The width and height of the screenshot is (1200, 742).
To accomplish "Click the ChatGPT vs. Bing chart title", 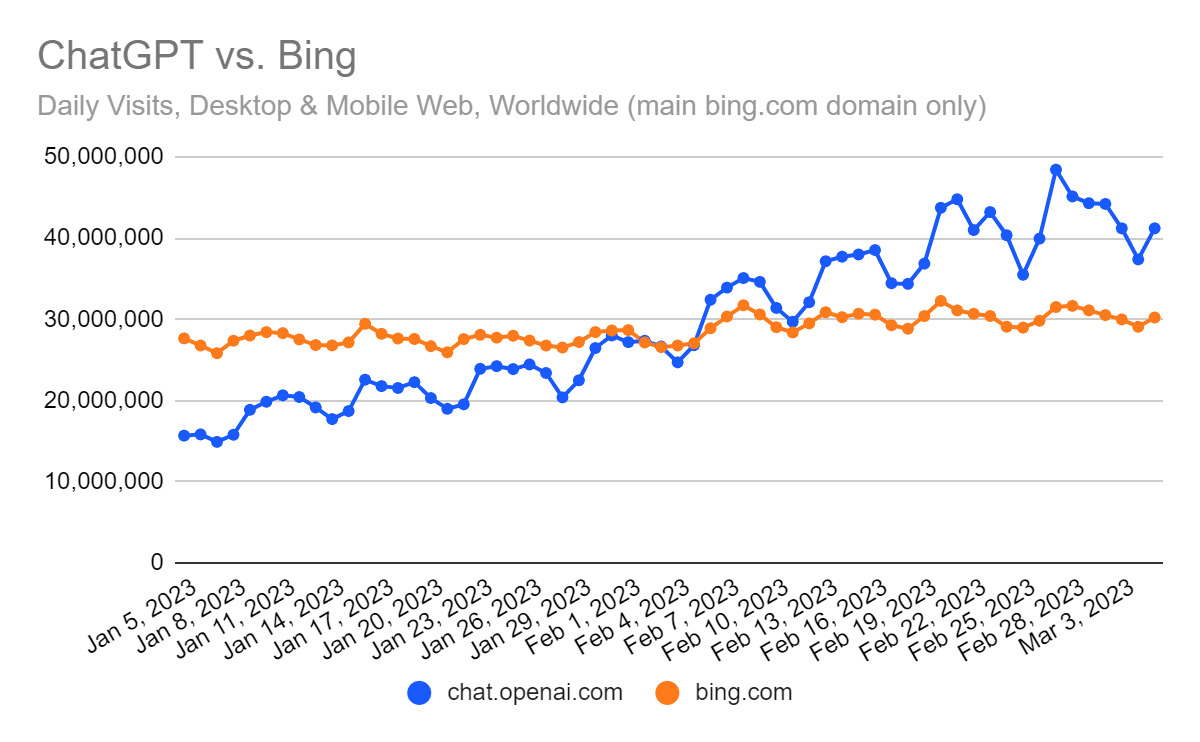I will (196, 57).
